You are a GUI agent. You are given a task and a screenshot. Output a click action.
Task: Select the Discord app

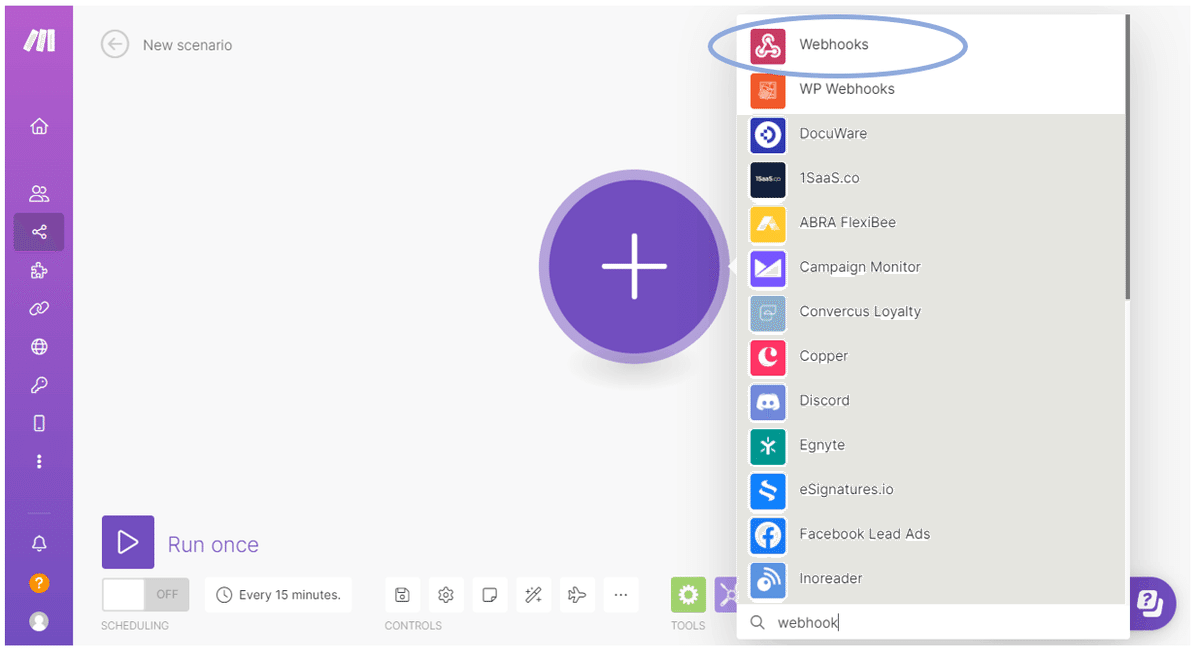point(931,400)
